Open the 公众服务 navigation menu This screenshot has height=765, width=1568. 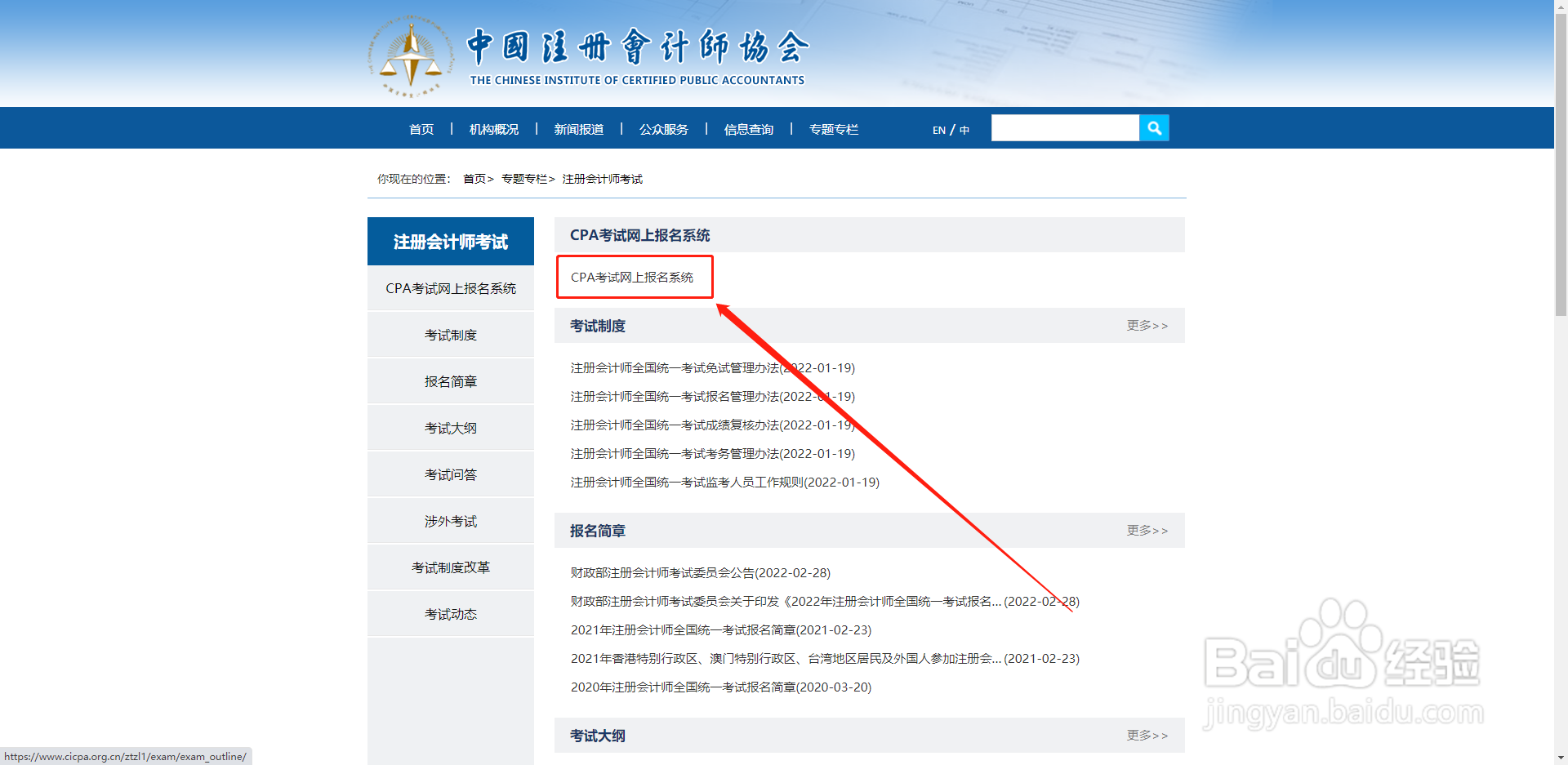(x=664, y=129)
